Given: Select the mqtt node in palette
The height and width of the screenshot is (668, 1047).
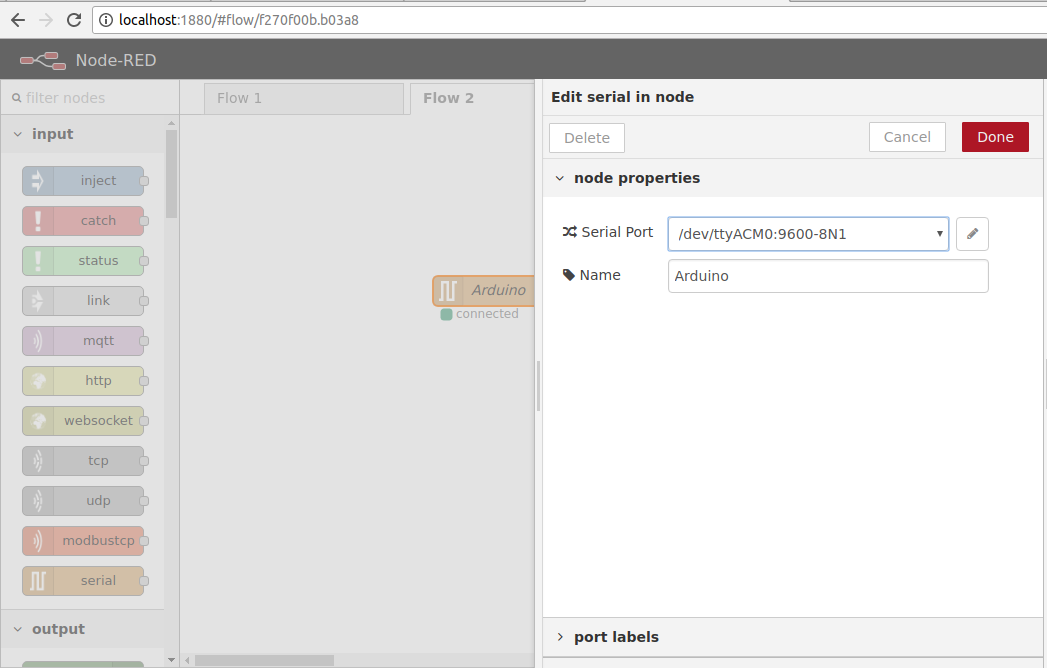Looking at the screenshot, I should click(83, 341).
